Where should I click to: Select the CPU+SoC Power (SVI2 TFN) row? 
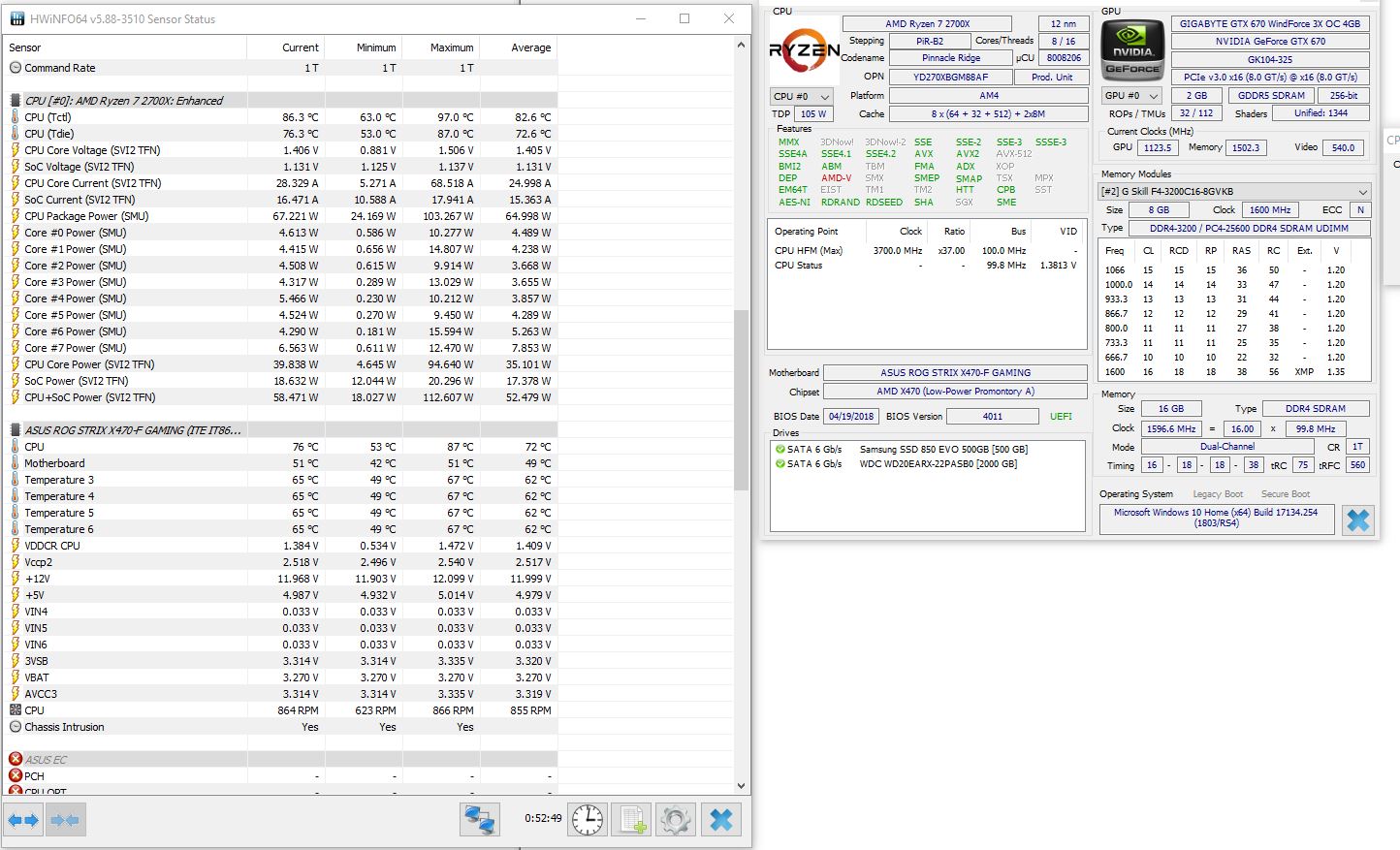click(280, 397)
